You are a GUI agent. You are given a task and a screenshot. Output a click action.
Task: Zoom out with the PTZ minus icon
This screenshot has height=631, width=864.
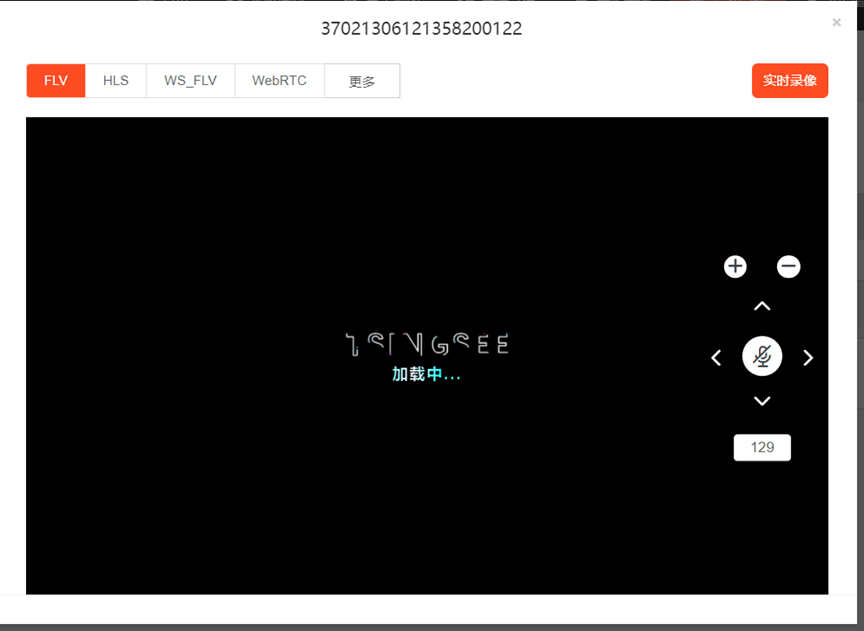click(789, 266)
